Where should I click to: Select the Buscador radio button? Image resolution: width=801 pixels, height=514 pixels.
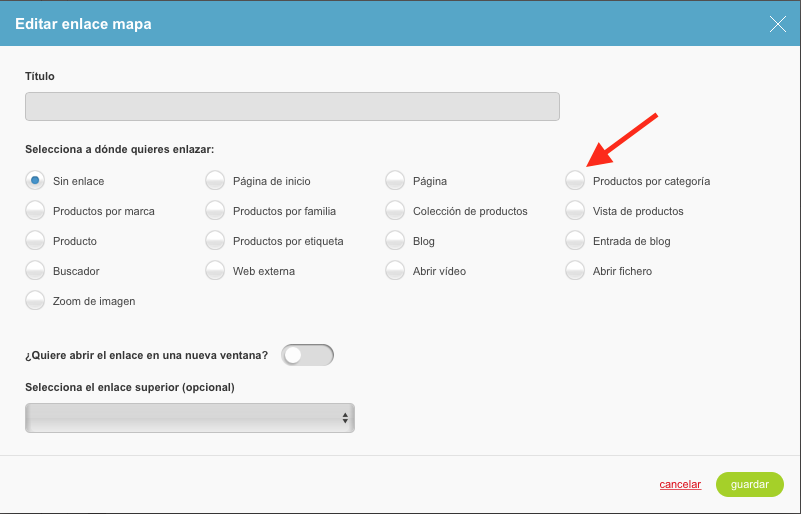click(x=35, y=271)
